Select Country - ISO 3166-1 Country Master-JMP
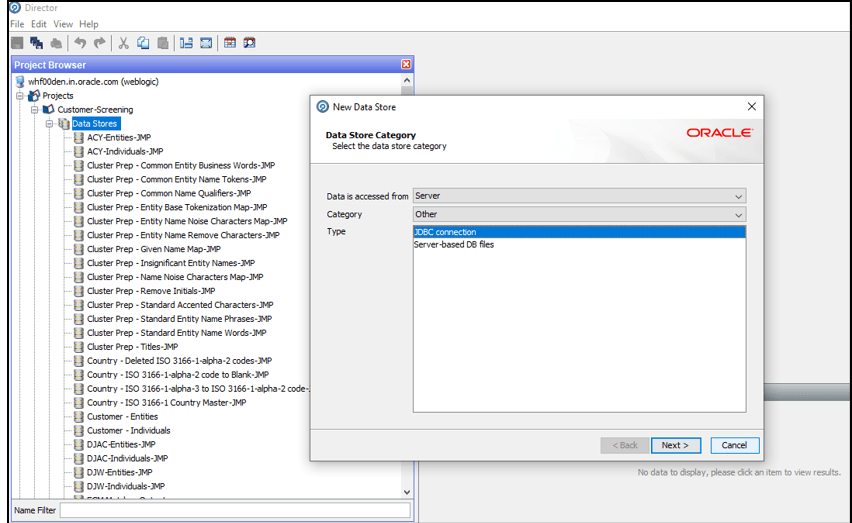 pyautogui.click(x=166, y=403)
